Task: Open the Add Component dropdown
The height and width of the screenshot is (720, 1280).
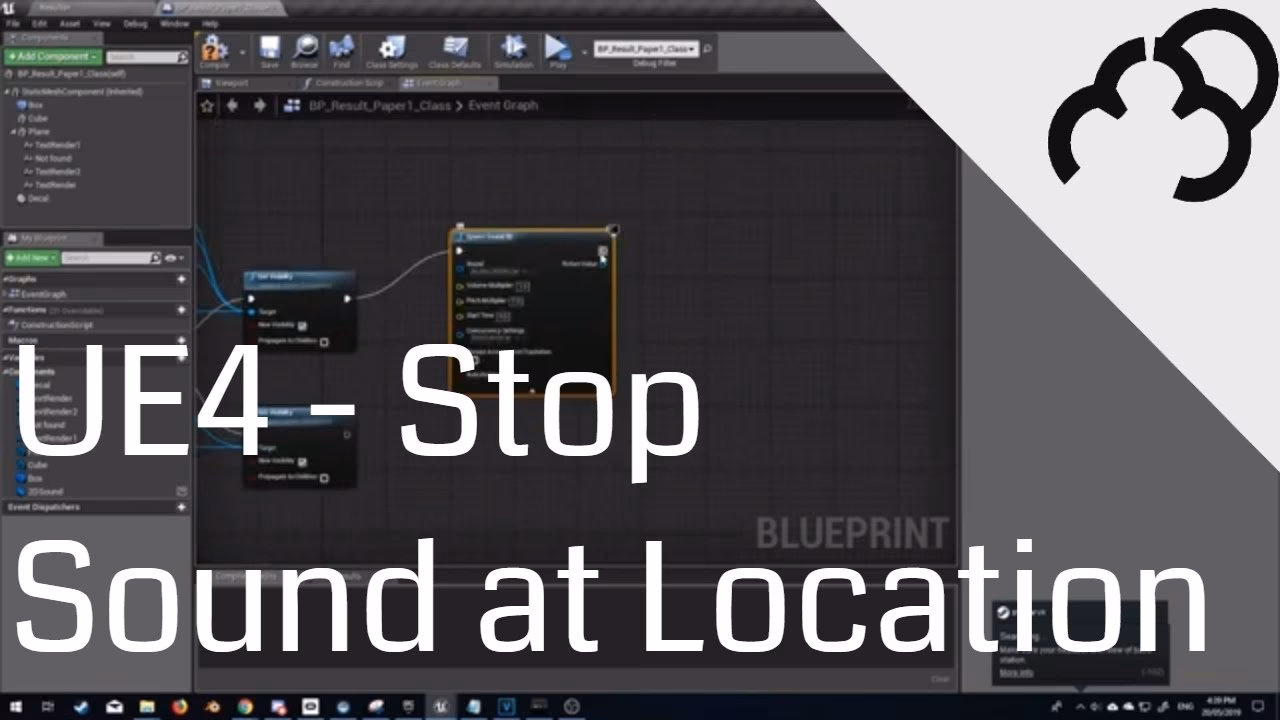Action: [53, 57]
